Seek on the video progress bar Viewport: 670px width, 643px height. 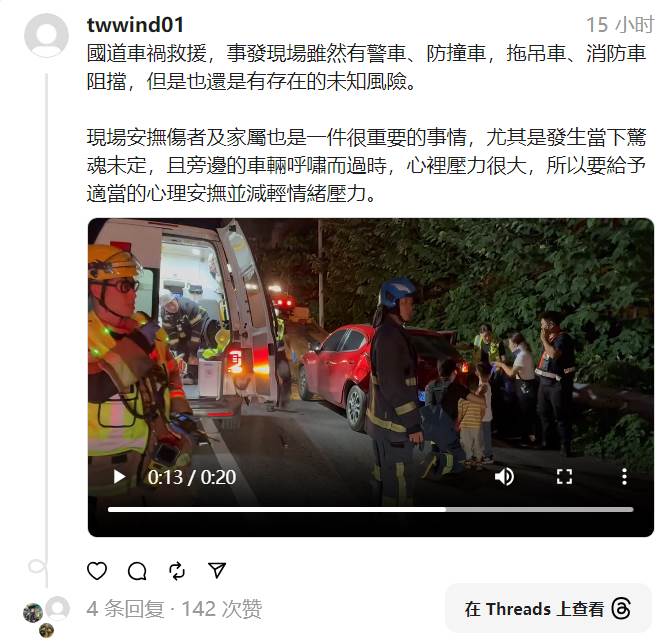370,509
